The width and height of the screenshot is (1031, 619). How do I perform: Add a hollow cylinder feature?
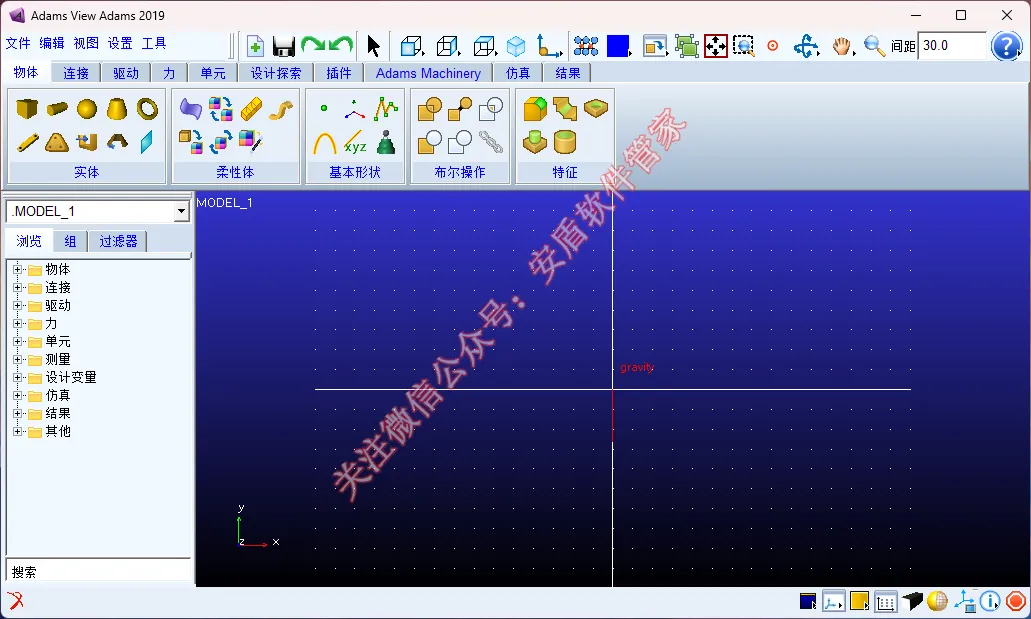pos(565,141)
